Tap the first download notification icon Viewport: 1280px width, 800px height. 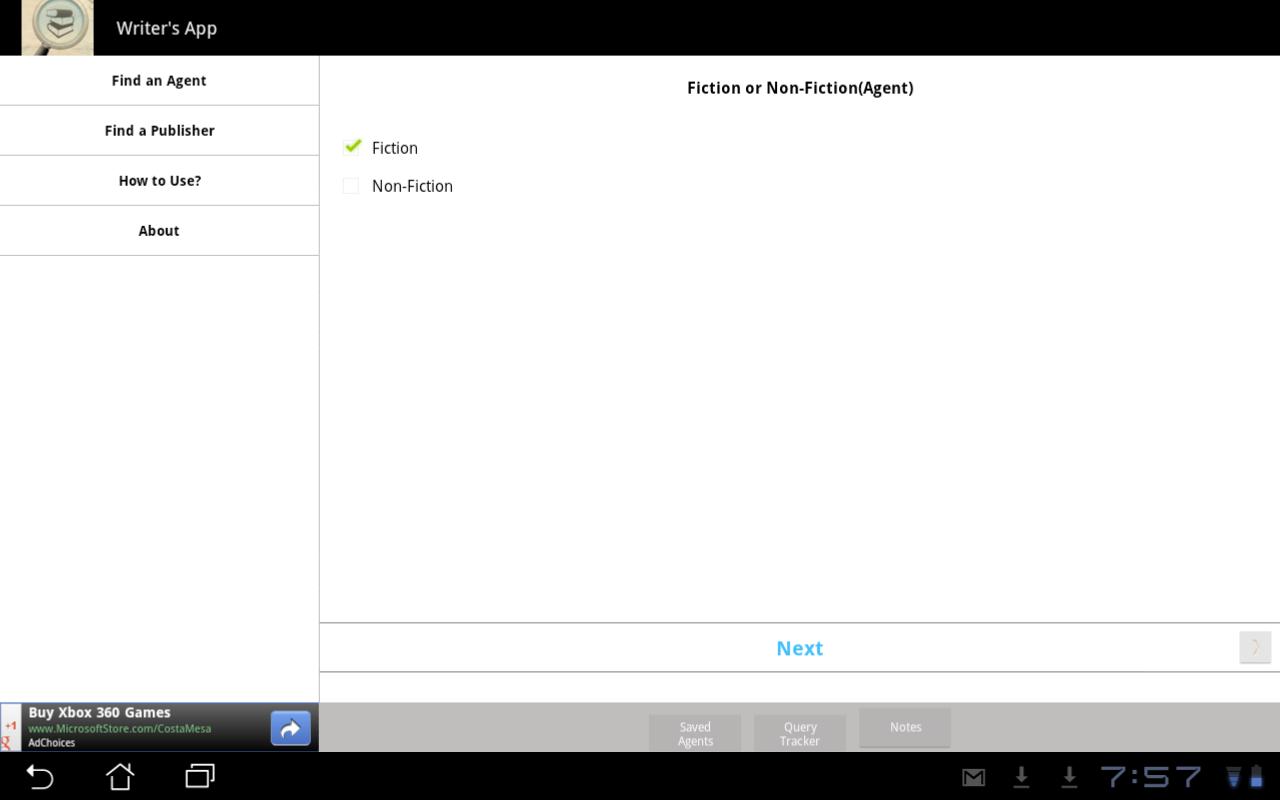pos(1021,777)
